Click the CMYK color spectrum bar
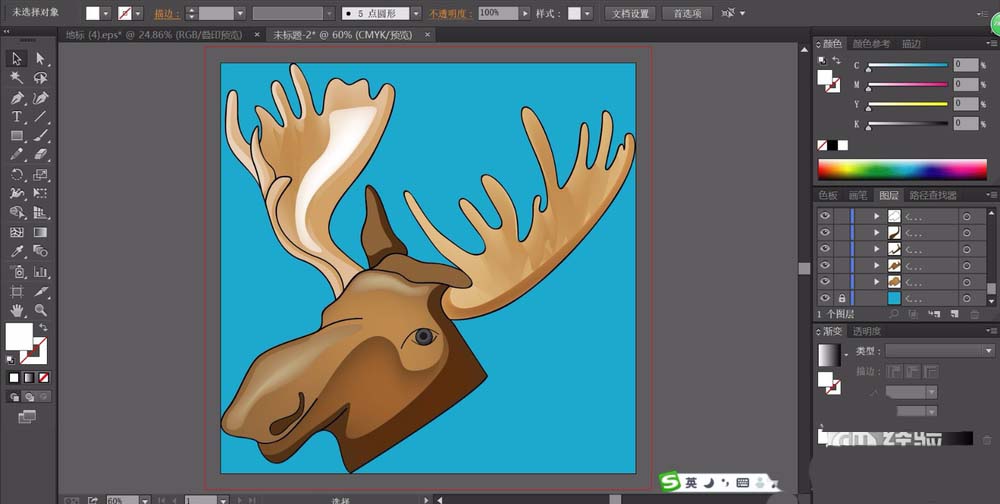The image size is (1000, 504). [x=903, y=169]
